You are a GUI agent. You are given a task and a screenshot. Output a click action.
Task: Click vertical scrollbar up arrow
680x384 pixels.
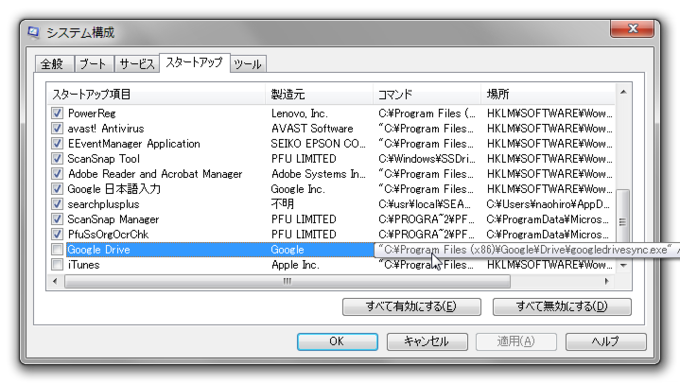623,92
